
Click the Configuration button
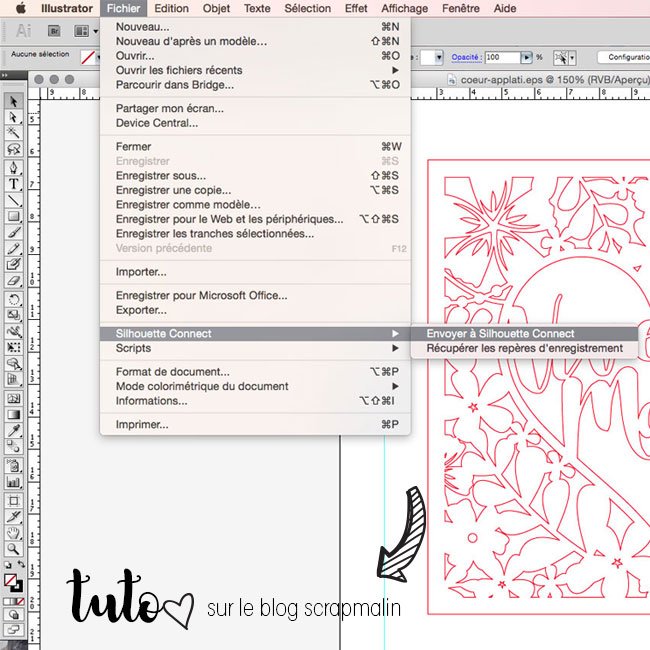pos(625,57)
